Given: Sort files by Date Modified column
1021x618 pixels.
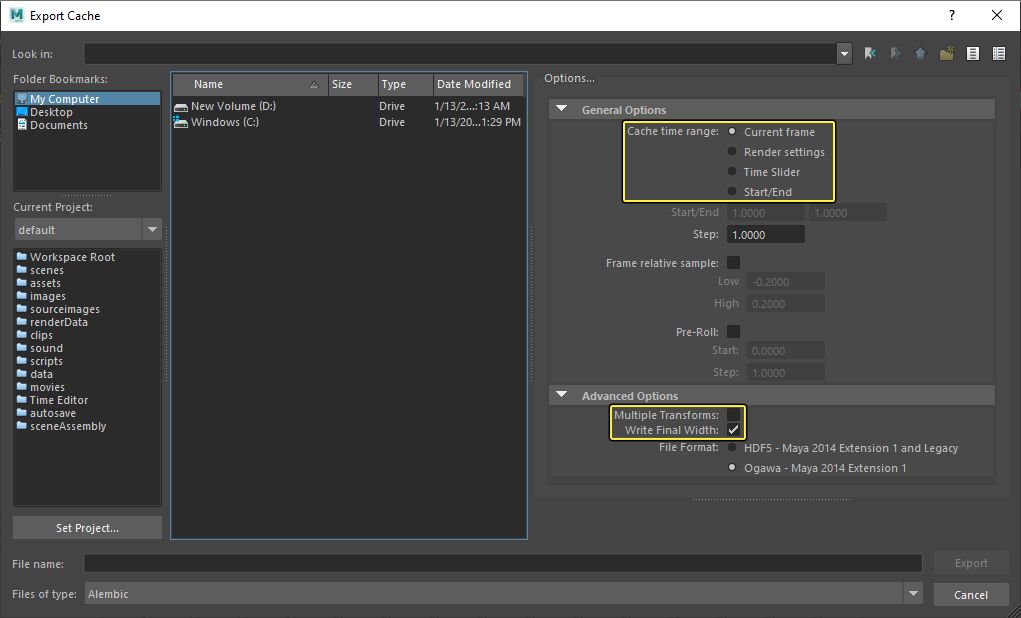Looking at the screenshot, I should (x=474, y=85).
